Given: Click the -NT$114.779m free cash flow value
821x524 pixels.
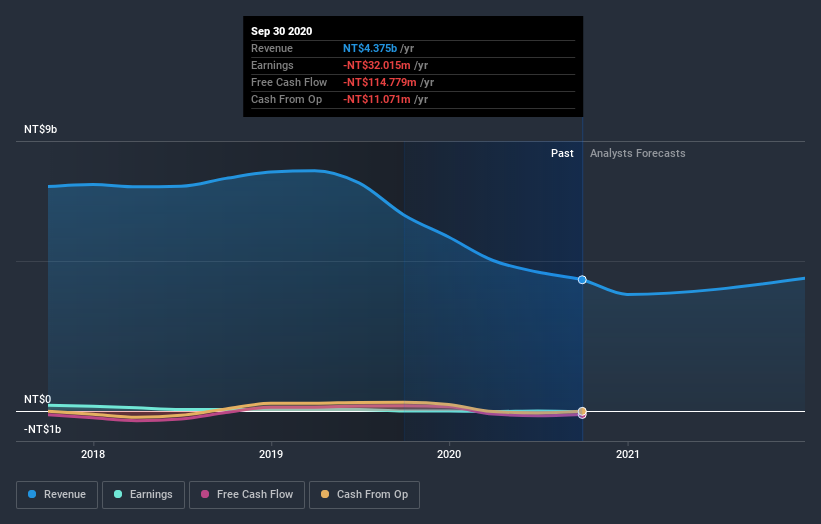Looking at the screenshot, I should (x=380, y=82).
